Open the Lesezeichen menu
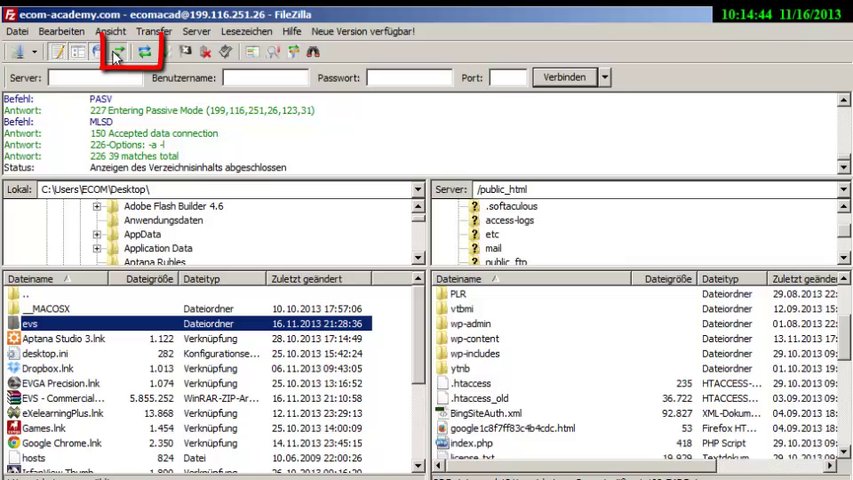Viewport: 853px width, 480px height. [x=246, y=31]
